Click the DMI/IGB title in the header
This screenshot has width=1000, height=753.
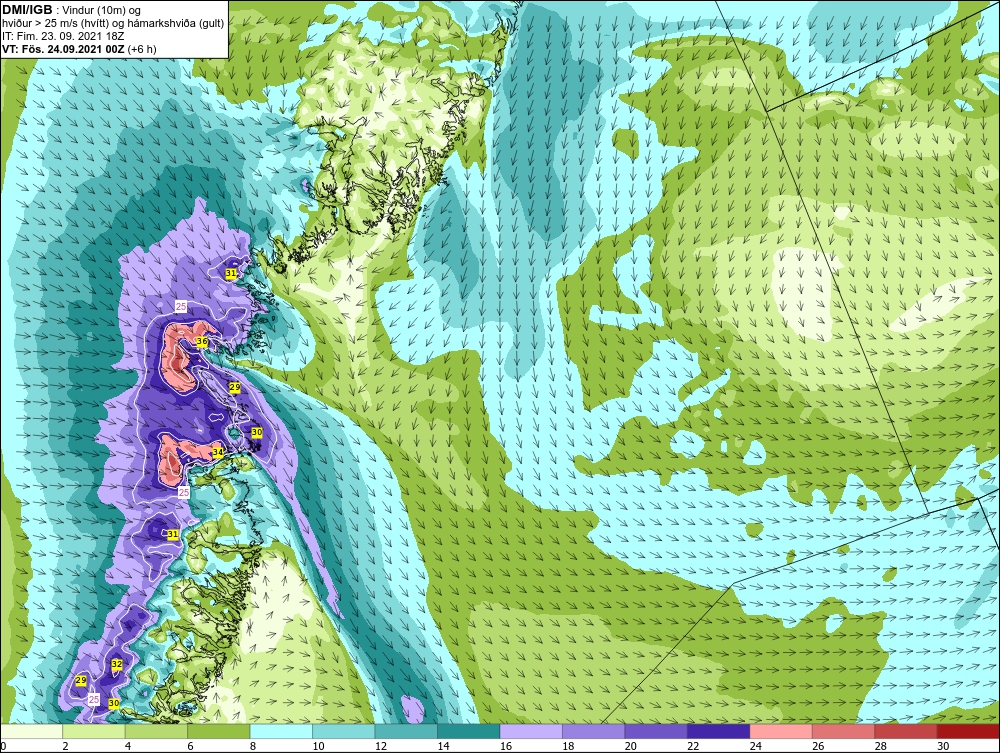pos(27,10)
